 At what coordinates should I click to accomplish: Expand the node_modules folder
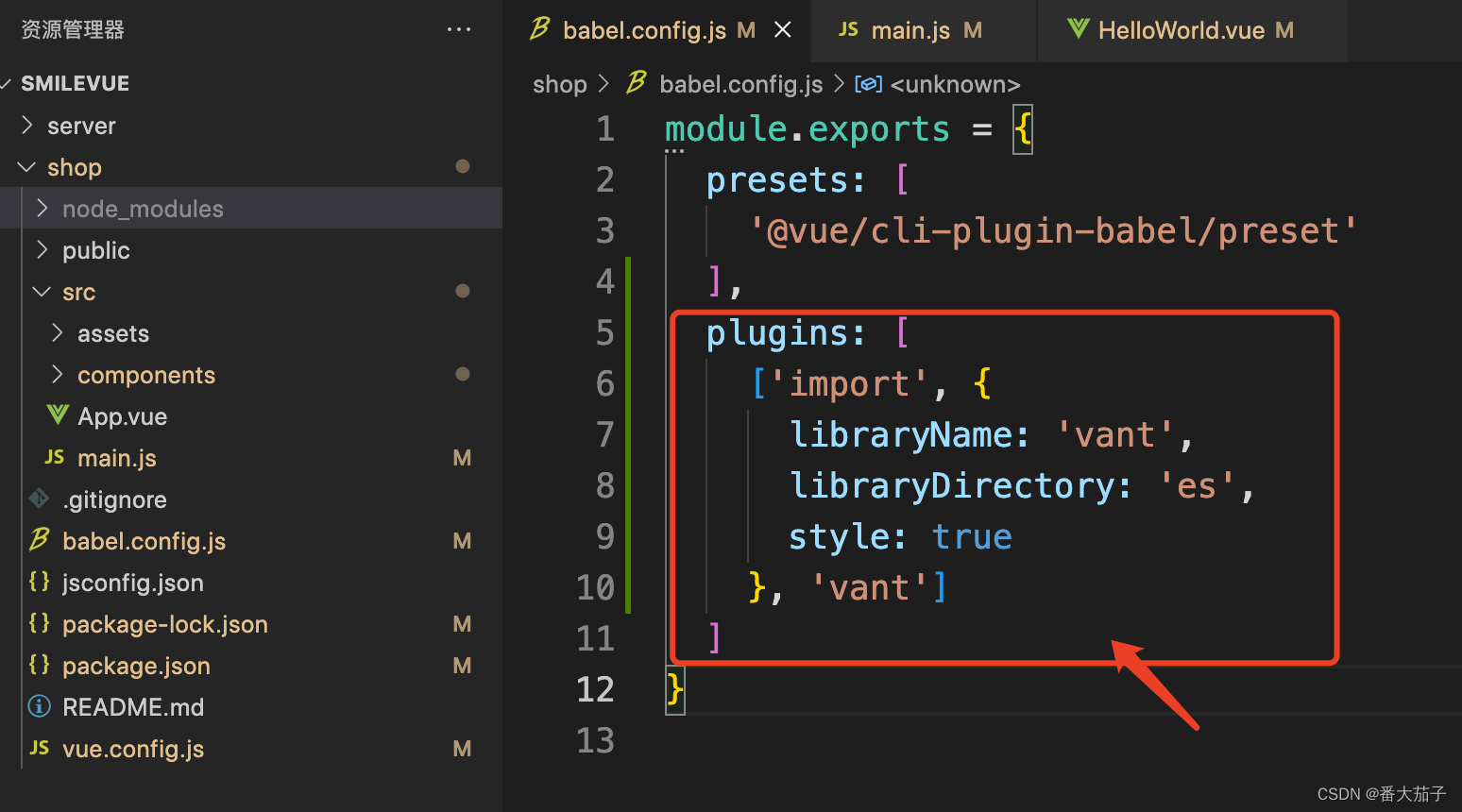(42, 209)
